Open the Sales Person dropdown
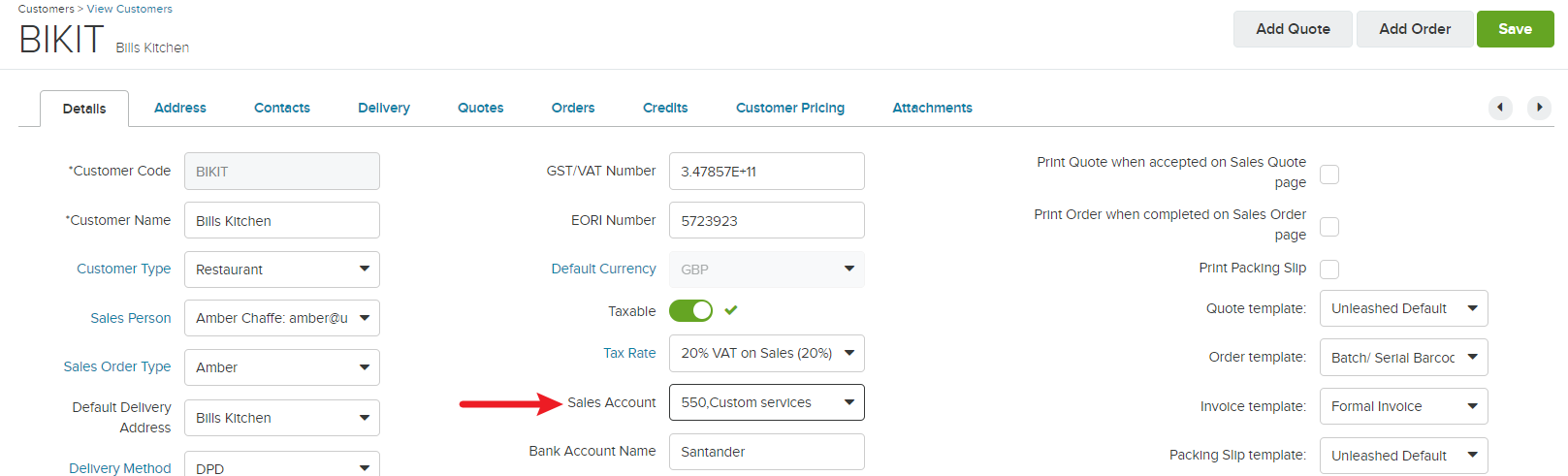This screenshot has height=476, width=1568. pos(281,318)
